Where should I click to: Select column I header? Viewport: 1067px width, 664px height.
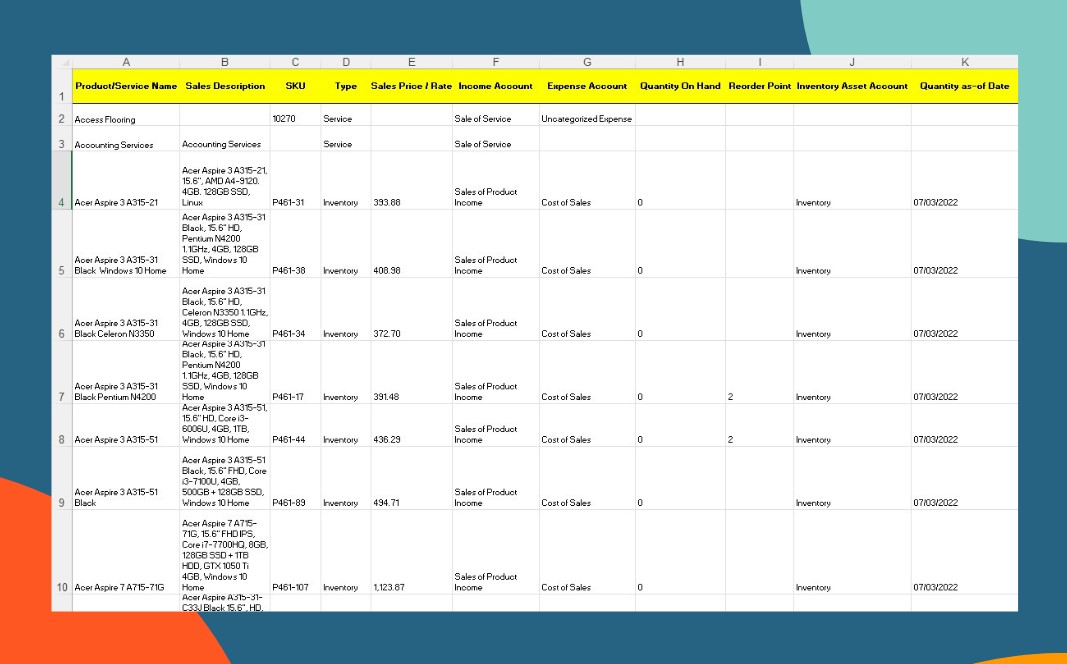[x=759, y=62]
